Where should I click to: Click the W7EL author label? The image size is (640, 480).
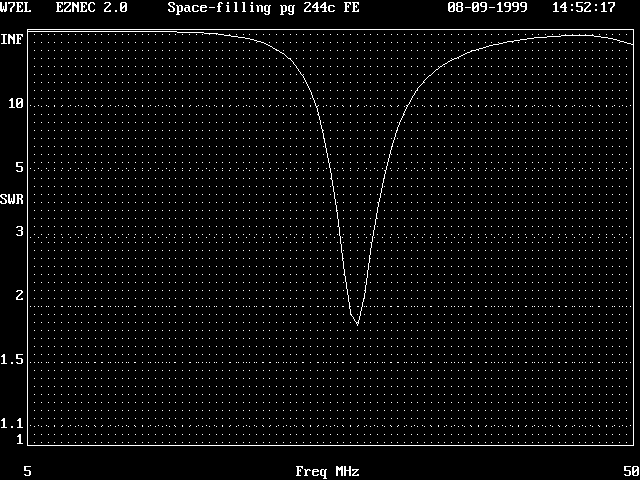tap(16, 7)
